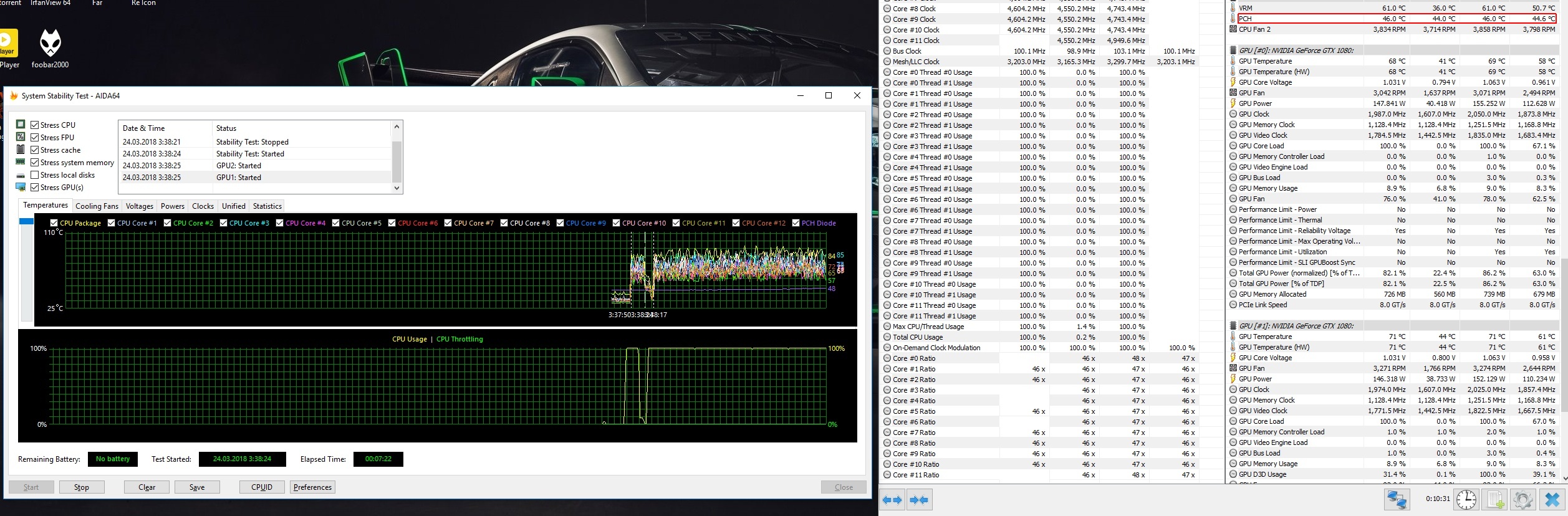Click the round icon beside Bus Clock

(x=887, y=51)
